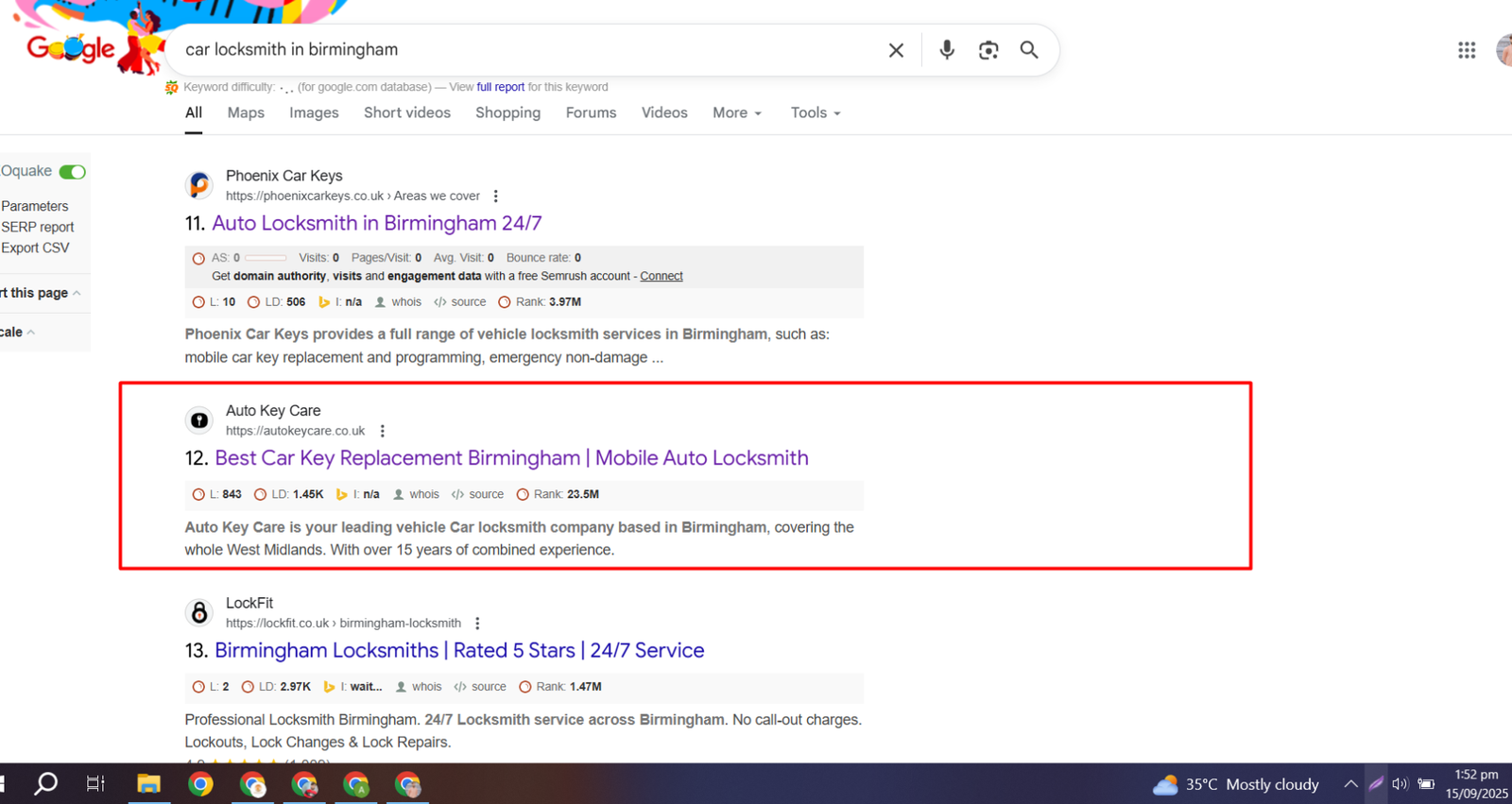Show hidden system tray icons
Viewport: 1512px width, 804px height.
(x=1350, y=784)
